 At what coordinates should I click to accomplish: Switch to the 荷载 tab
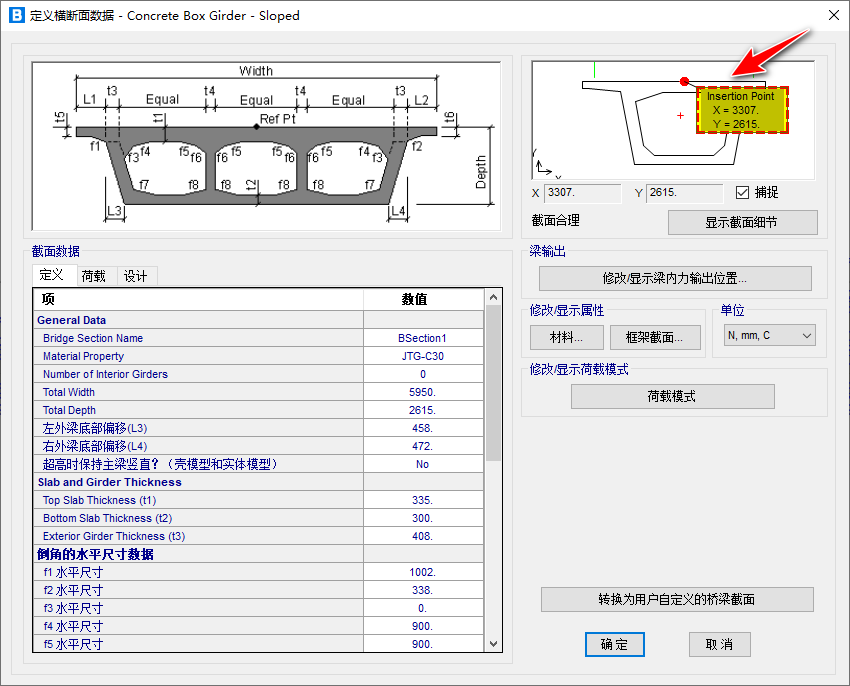point(94,276)
